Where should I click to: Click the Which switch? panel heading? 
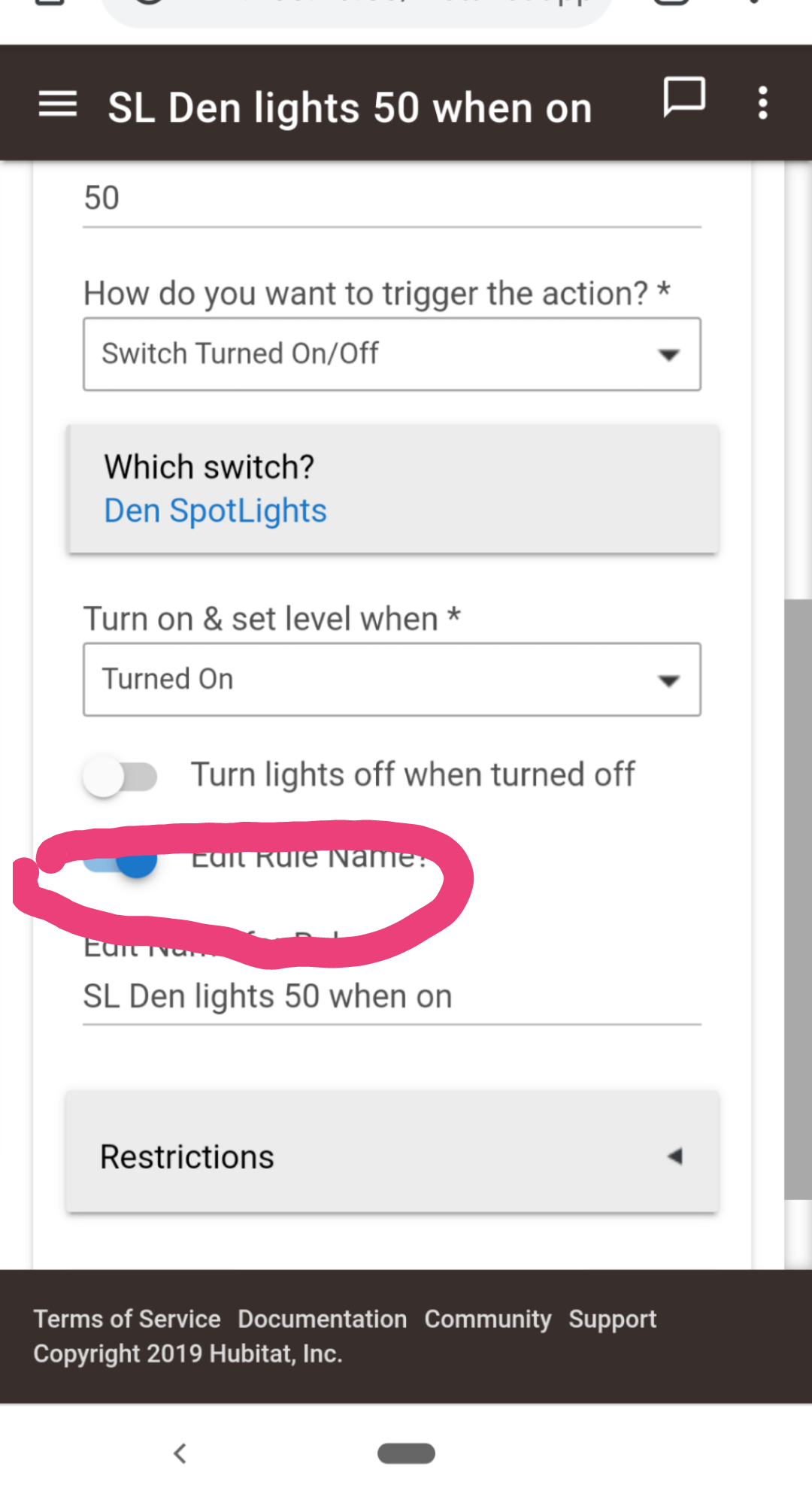click(x=209, y=467)
